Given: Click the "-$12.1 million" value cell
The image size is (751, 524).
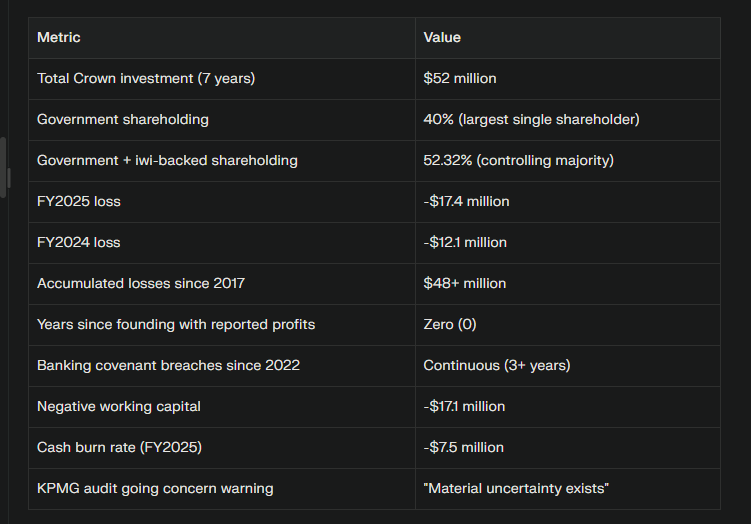Looking at the screenshot, I should [465, 242].
